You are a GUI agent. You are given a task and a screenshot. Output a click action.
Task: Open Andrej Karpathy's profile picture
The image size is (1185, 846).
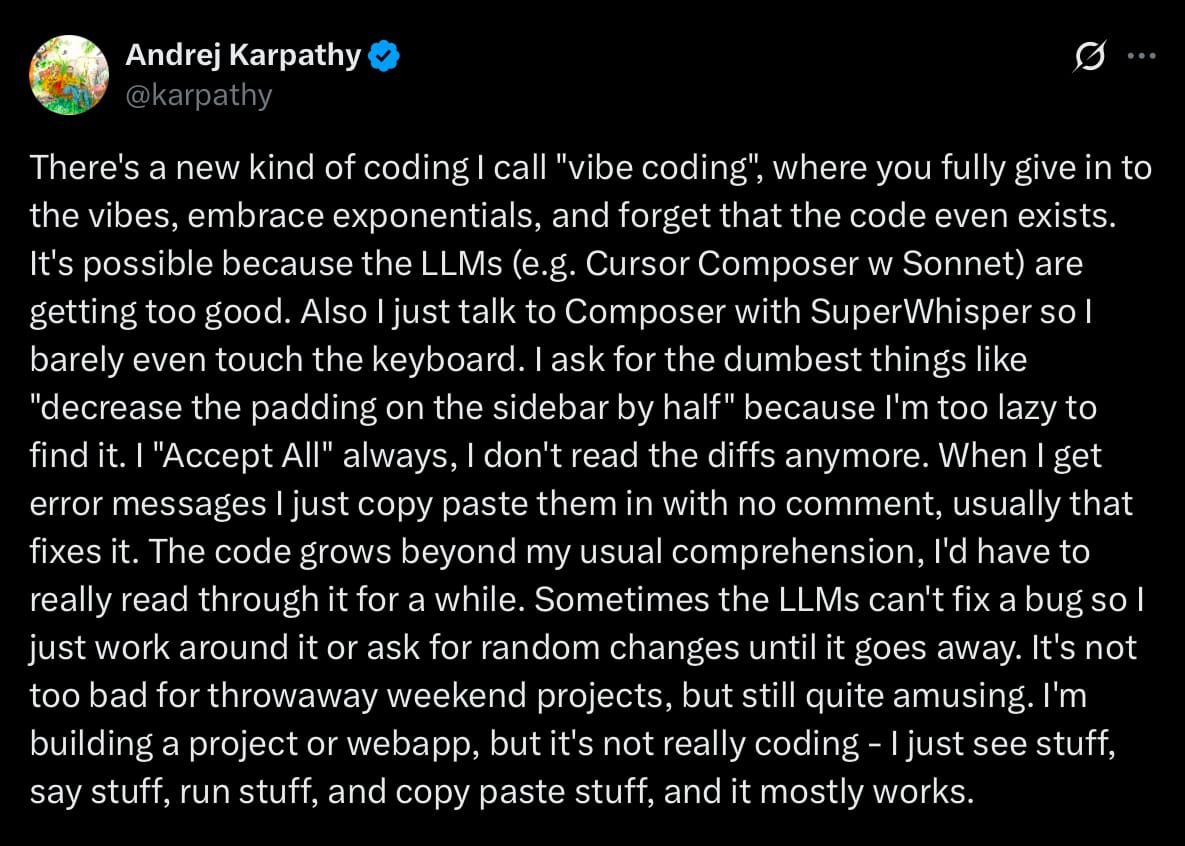point(69,75)
